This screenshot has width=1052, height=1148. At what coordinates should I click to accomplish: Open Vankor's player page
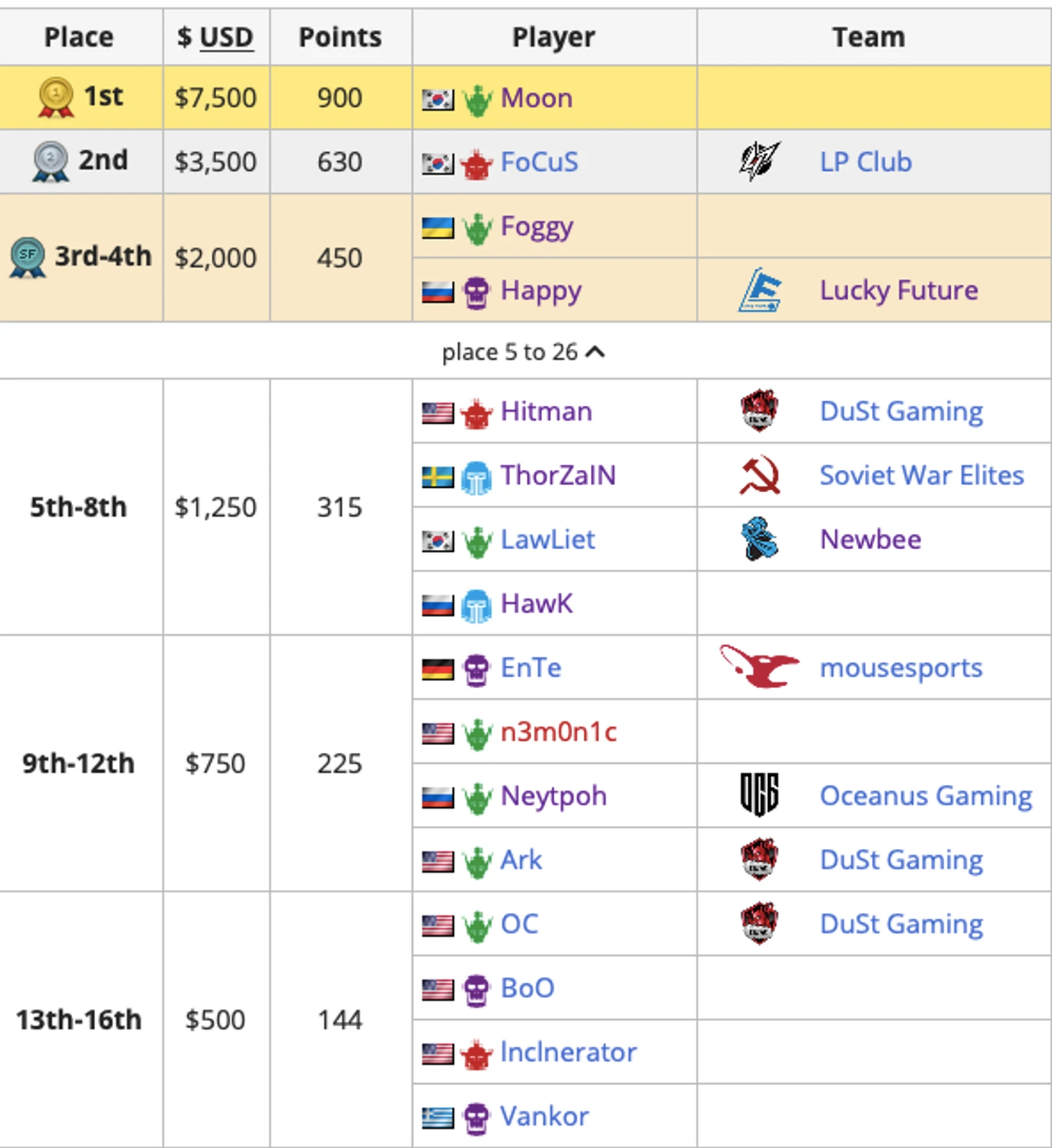tap(544, 1116)
